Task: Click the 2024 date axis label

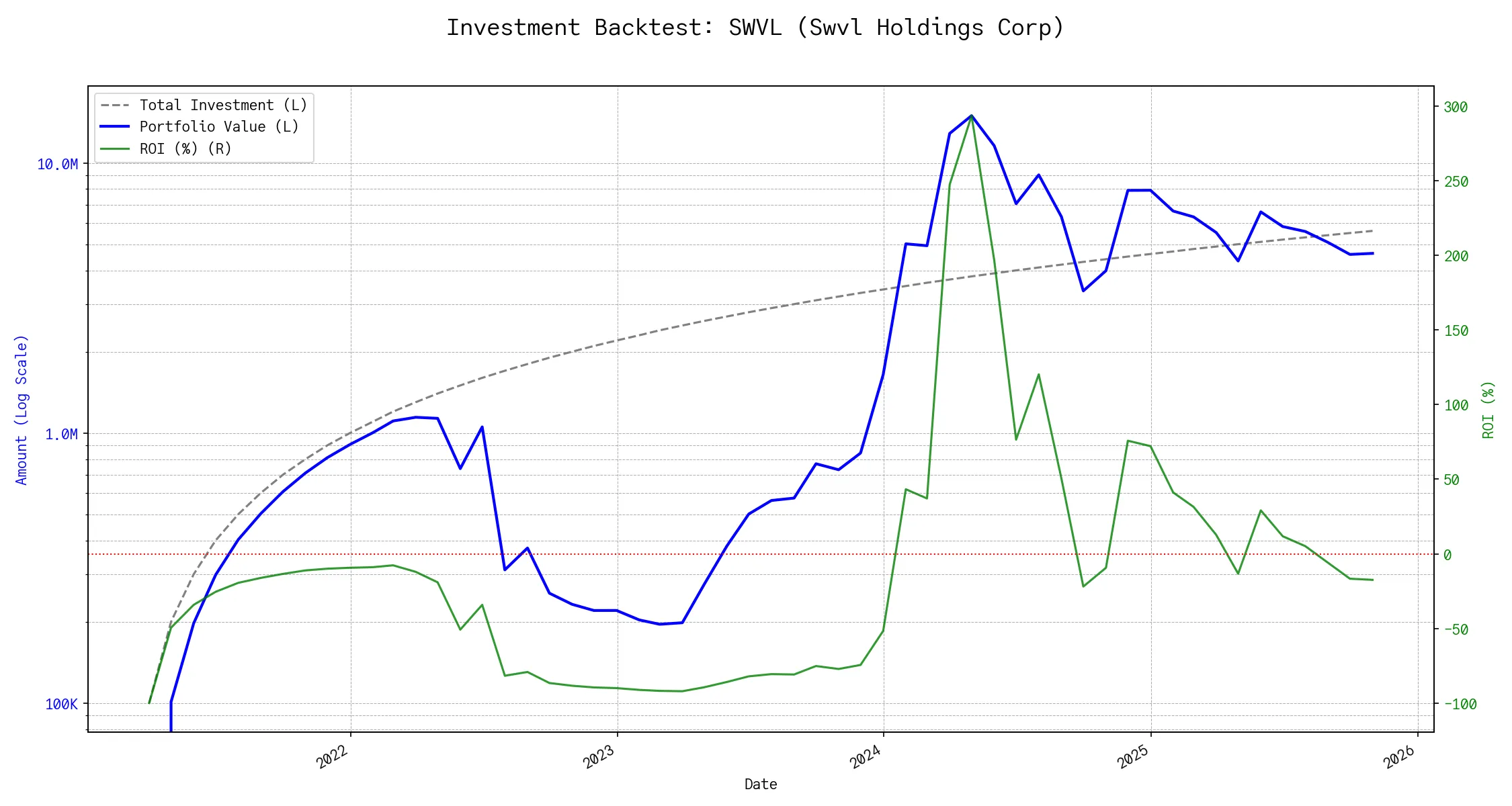Action: coord(866,757)
